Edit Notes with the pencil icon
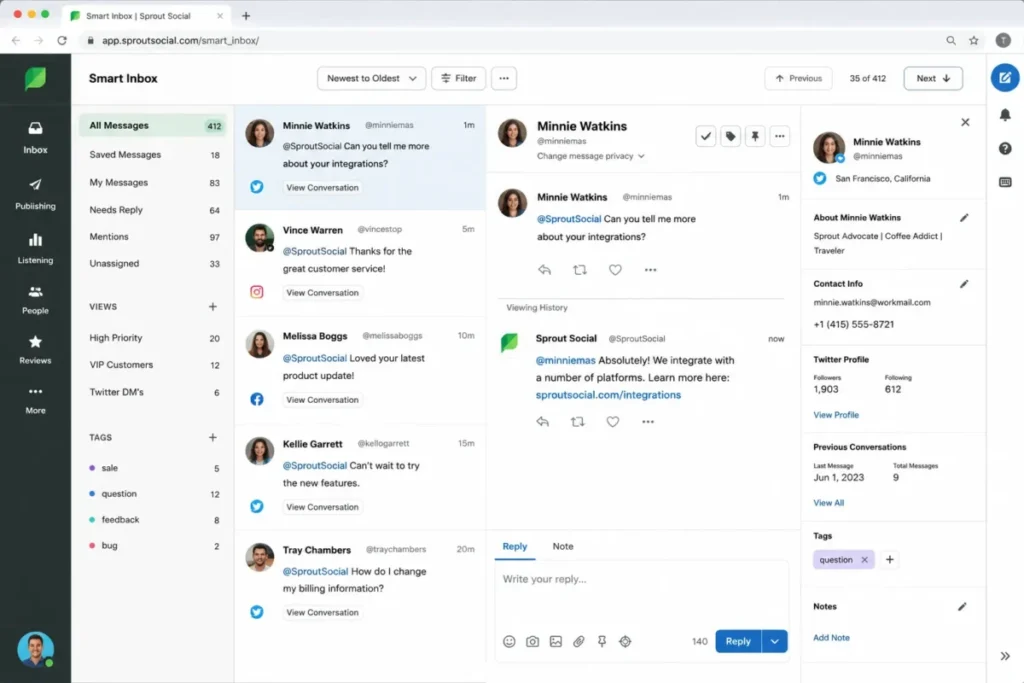 (x=962, y=607)
